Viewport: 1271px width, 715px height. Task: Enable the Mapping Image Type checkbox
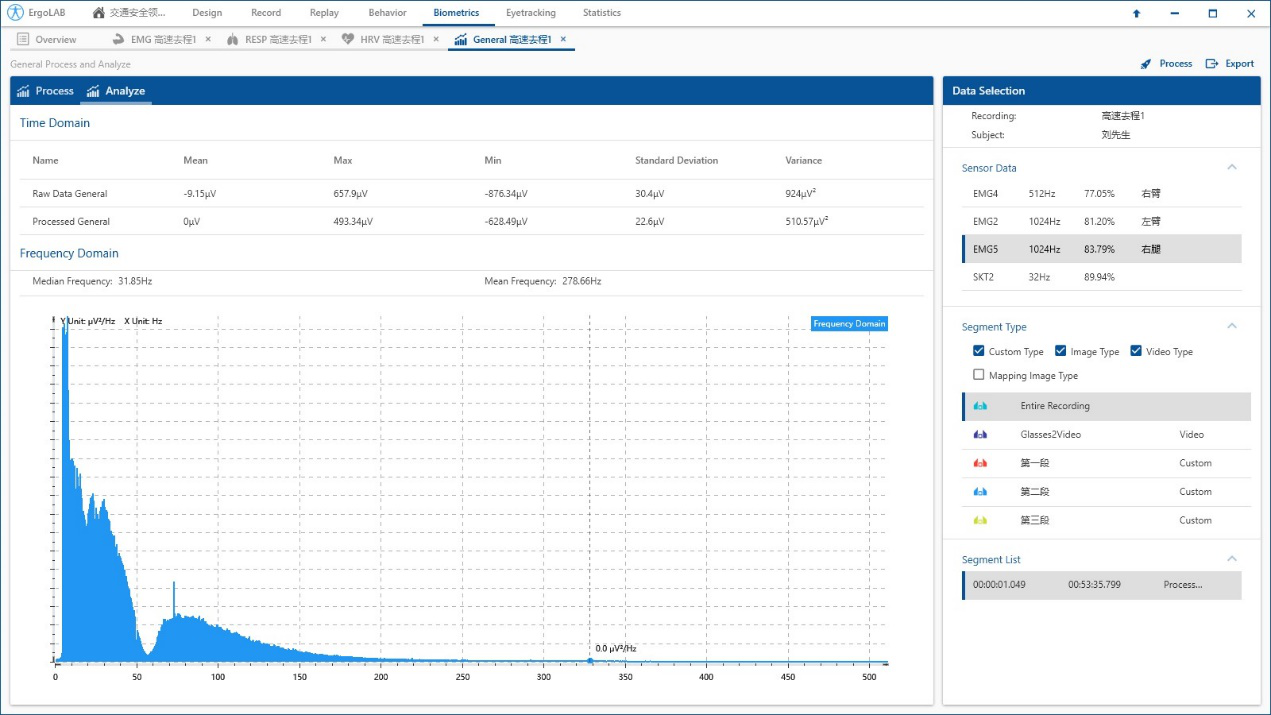(x=979, y=375)
